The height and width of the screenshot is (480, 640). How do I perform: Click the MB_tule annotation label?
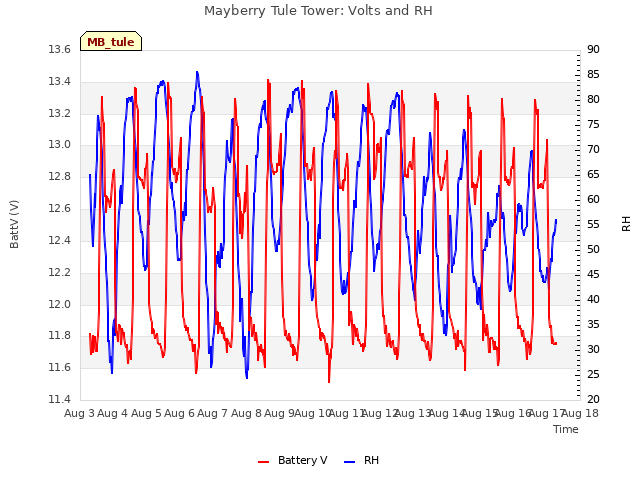pos(111,42)
